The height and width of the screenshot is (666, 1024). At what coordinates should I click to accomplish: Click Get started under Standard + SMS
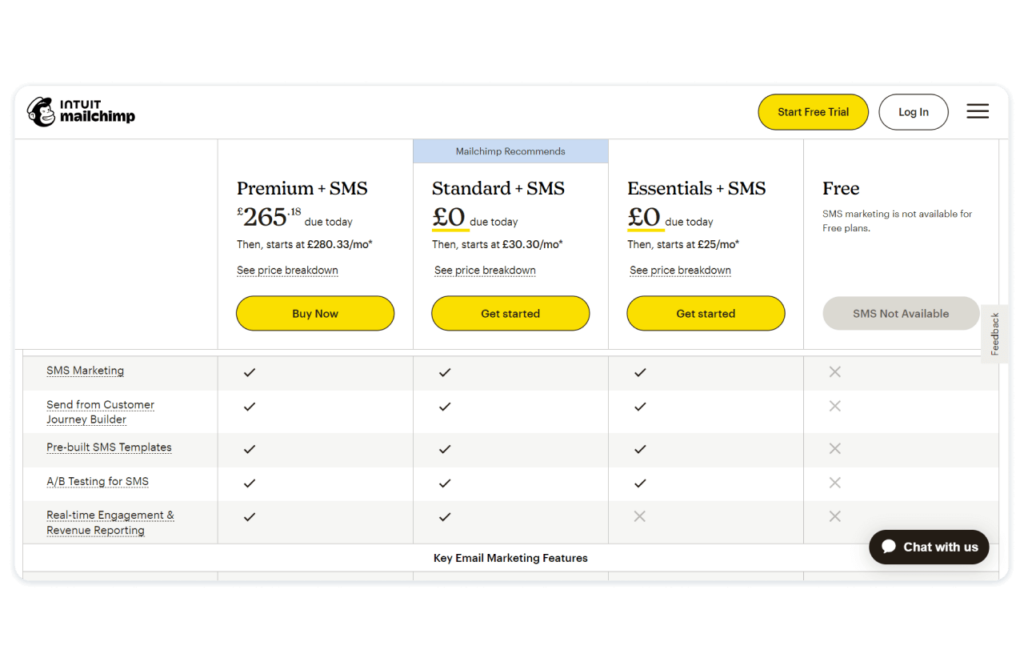click(510, 313)
